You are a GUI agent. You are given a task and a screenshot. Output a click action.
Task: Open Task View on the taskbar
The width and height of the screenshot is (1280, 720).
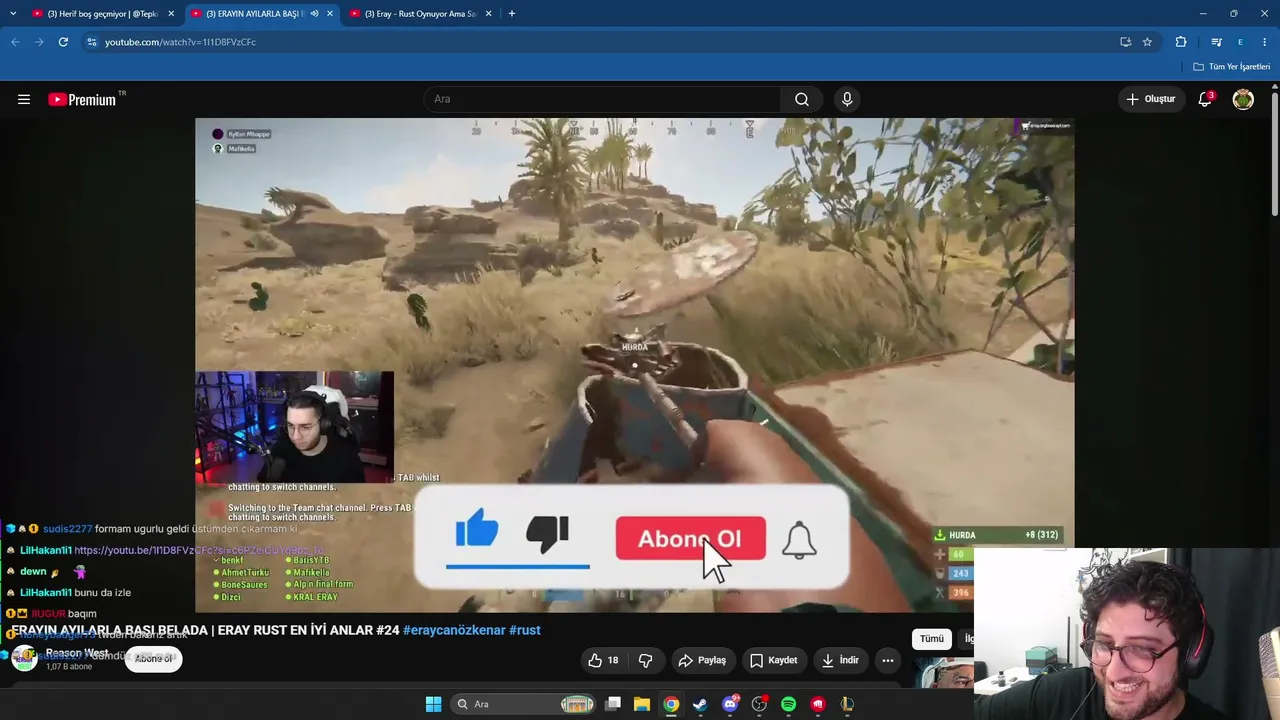pyautogui.click(x=613, y=704)
